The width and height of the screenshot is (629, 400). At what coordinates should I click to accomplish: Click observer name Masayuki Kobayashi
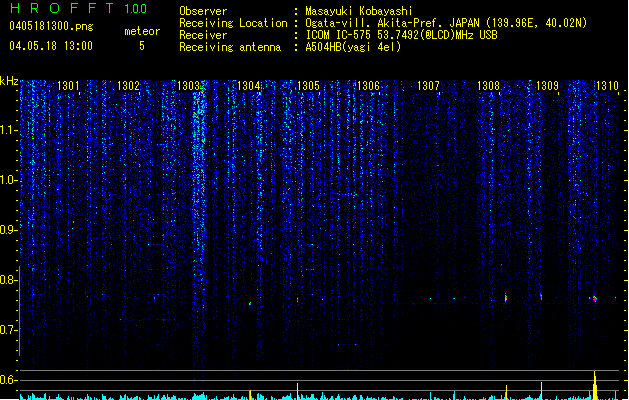(x=359, y=11)
